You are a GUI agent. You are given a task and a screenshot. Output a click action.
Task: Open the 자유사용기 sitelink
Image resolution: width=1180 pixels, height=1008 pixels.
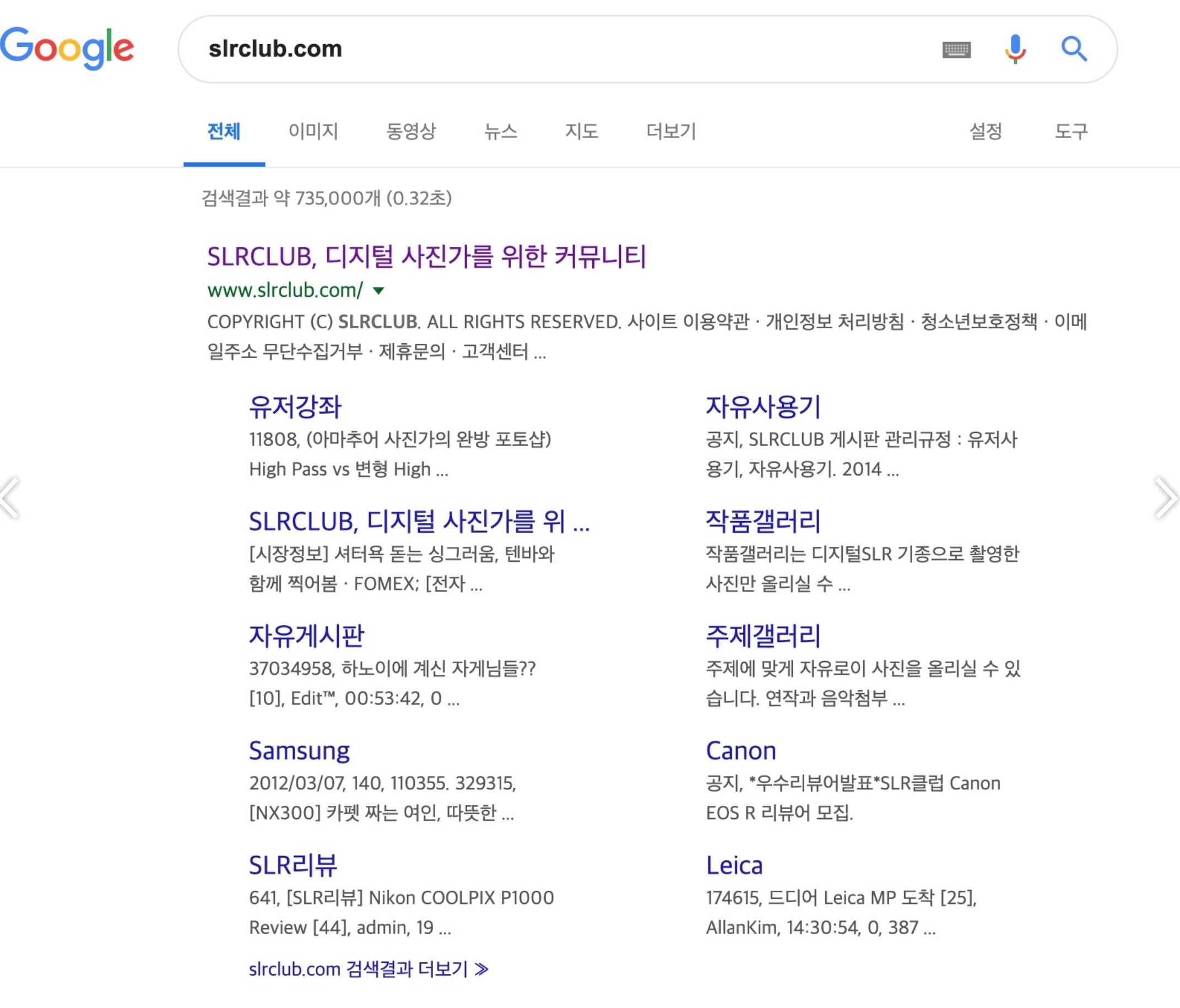click(763, 407)
